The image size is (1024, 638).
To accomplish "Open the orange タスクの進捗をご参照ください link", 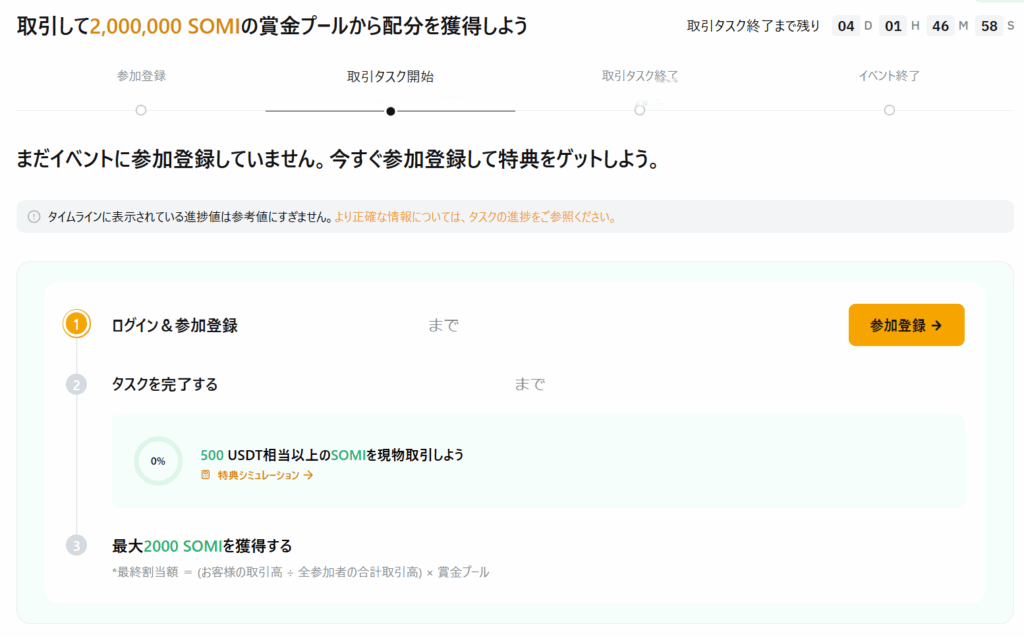I will 475,216.
